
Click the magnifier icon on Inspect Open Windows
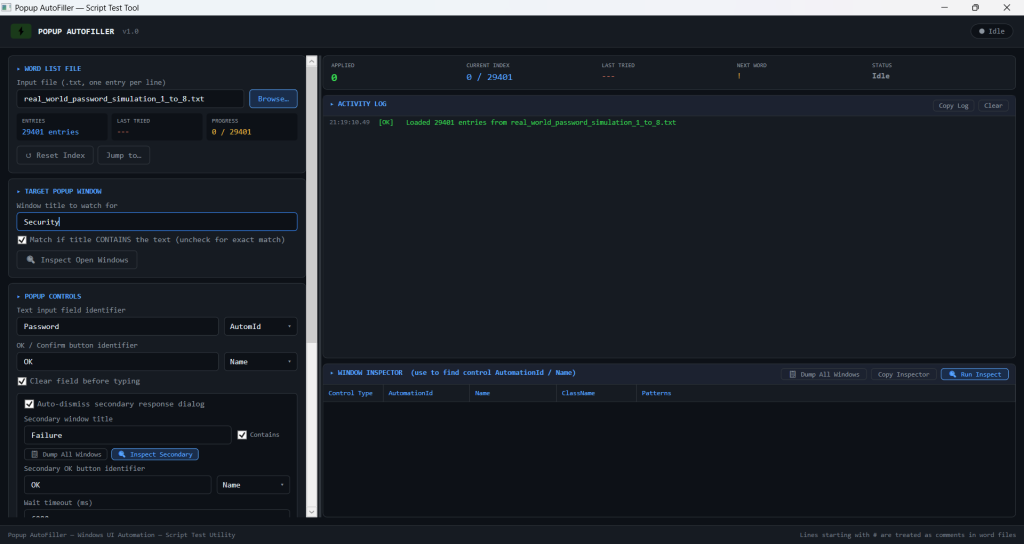click(x=31, y=260)
